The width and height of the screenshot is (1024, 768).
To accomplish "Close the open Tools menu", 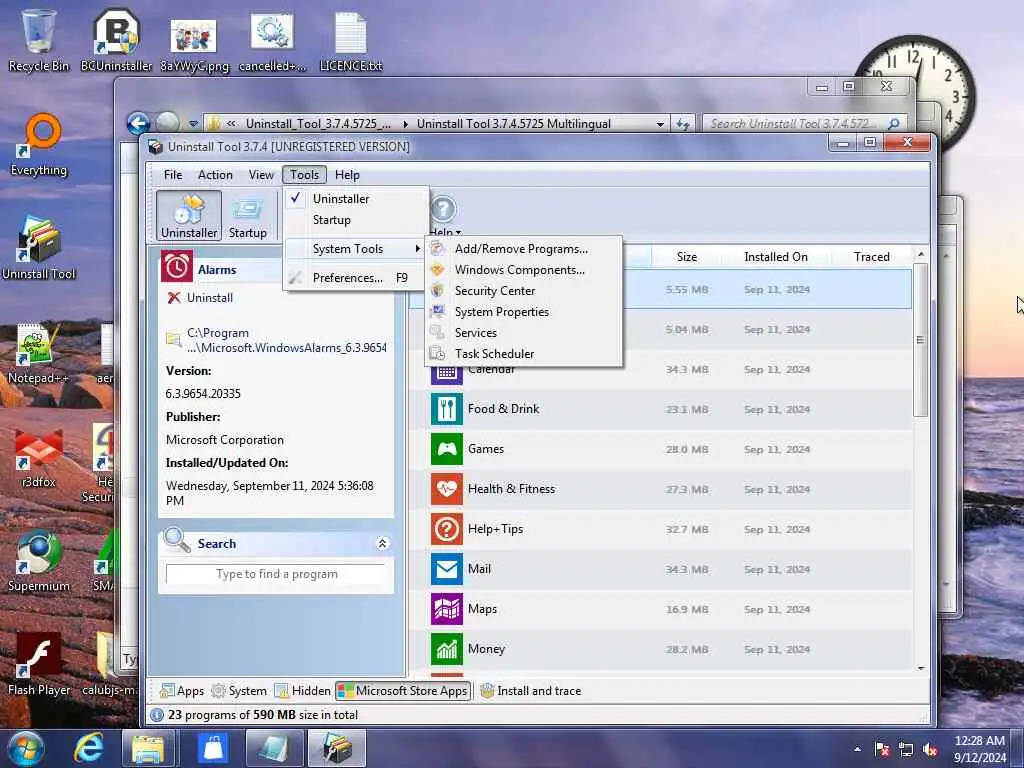I will tap(304, 175).
